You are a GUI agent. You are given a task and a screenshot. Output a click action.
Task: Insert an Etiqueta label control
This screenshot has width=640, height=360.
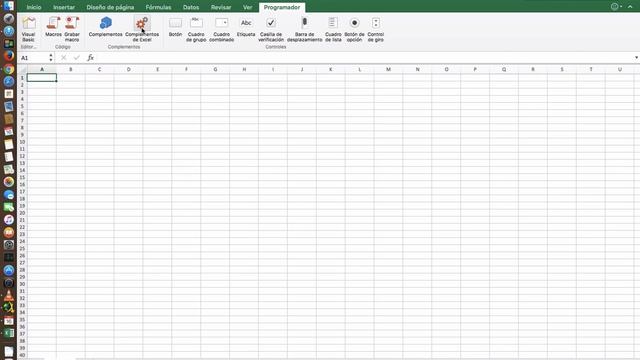246,27
